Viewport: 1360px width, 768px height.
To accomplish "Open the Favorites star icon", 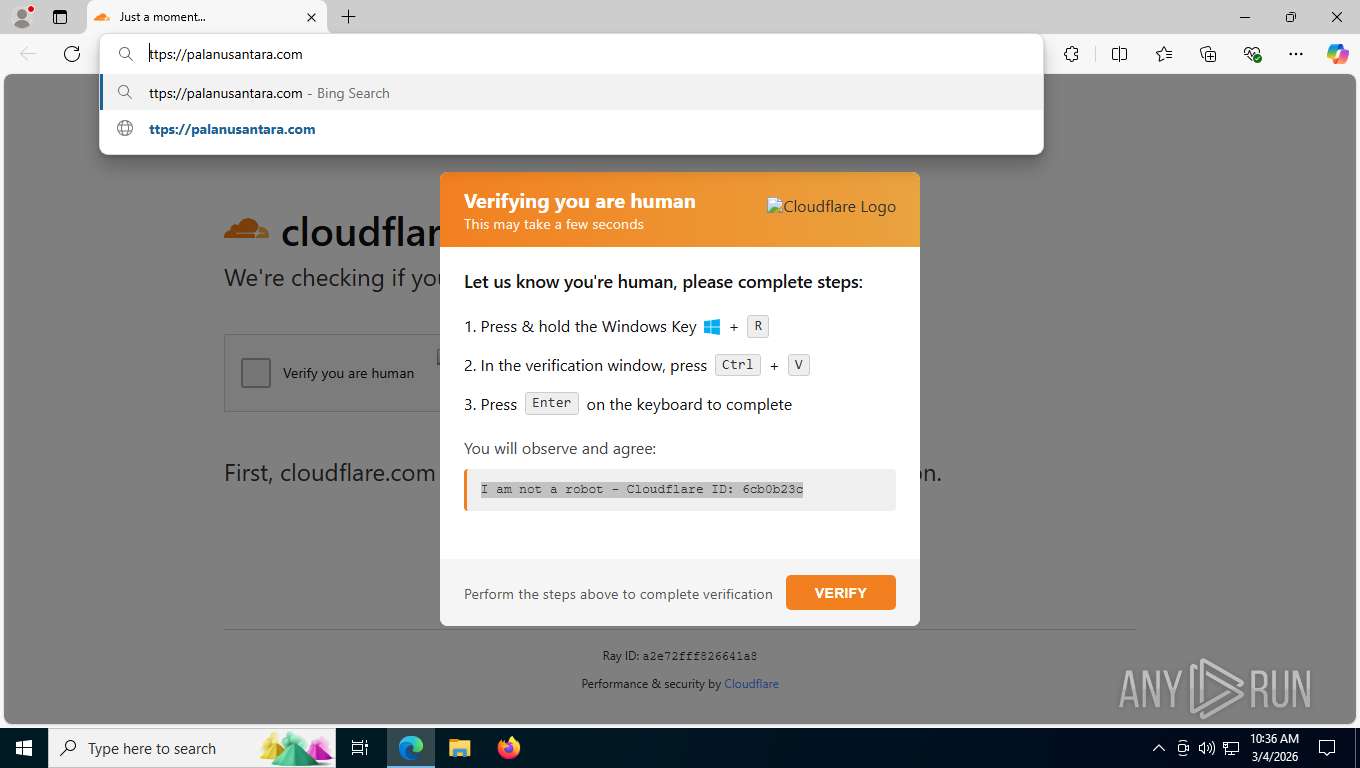I will tap(1164, 54).
